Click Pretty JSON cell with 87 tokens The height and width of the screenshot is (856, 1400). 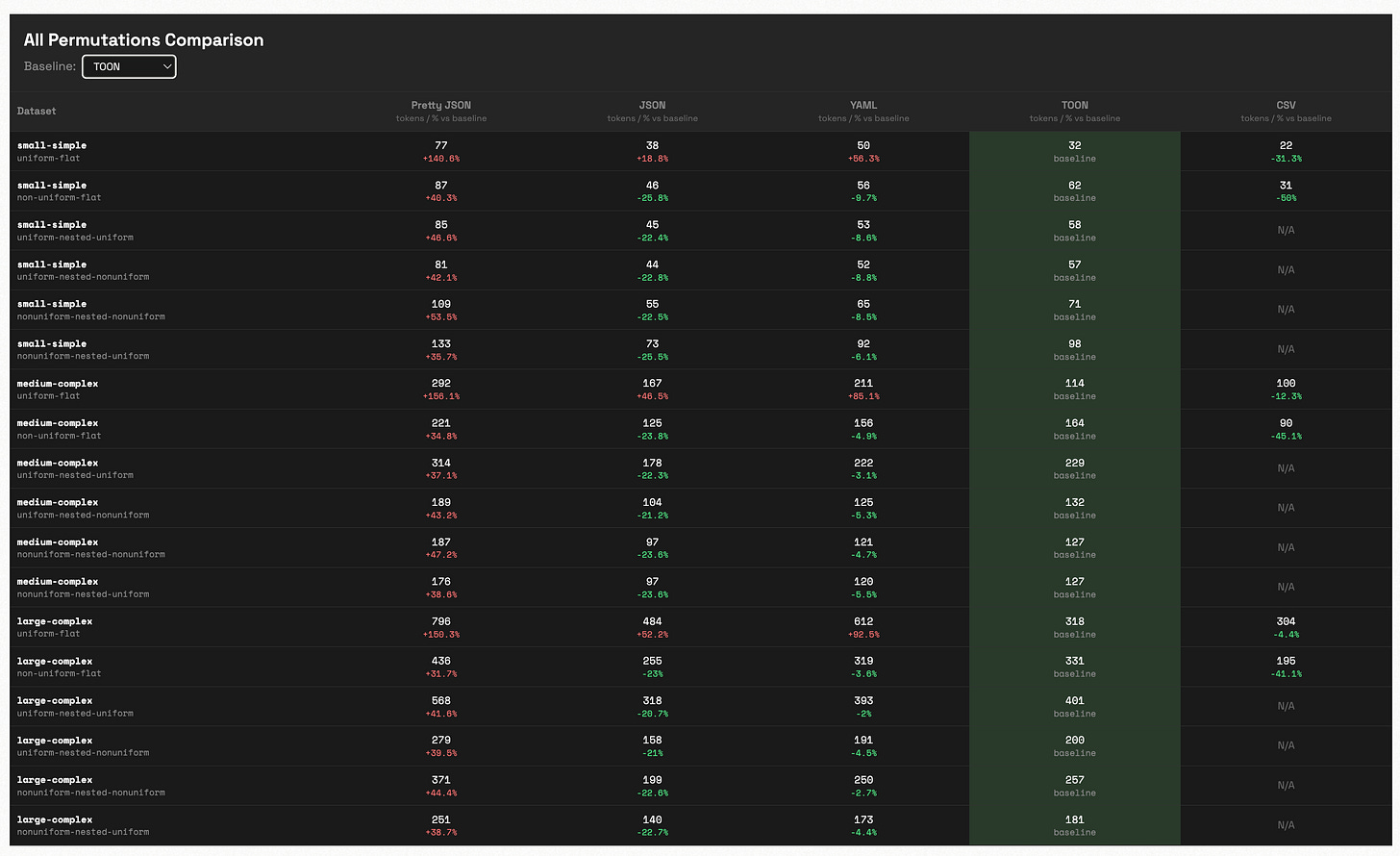point(441,191)
